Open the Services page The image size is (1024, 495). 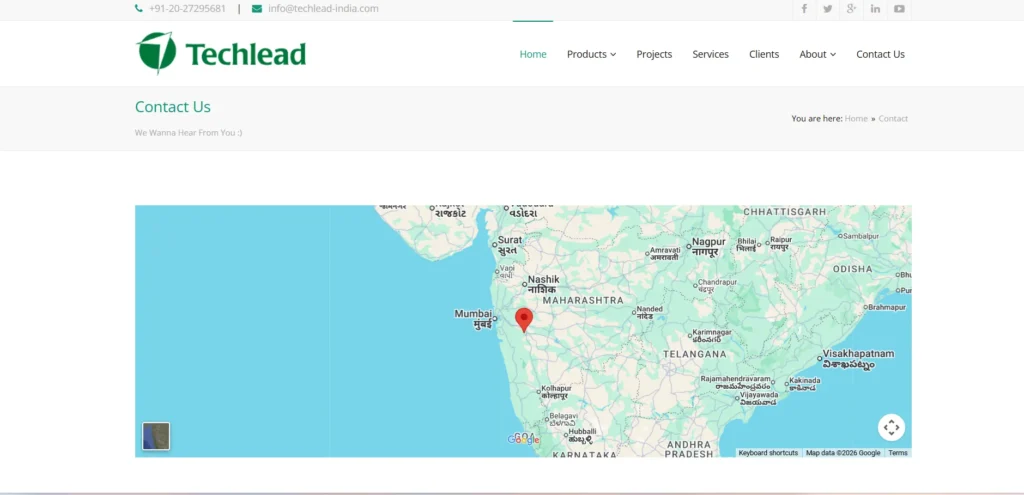[x=711, y=54]
